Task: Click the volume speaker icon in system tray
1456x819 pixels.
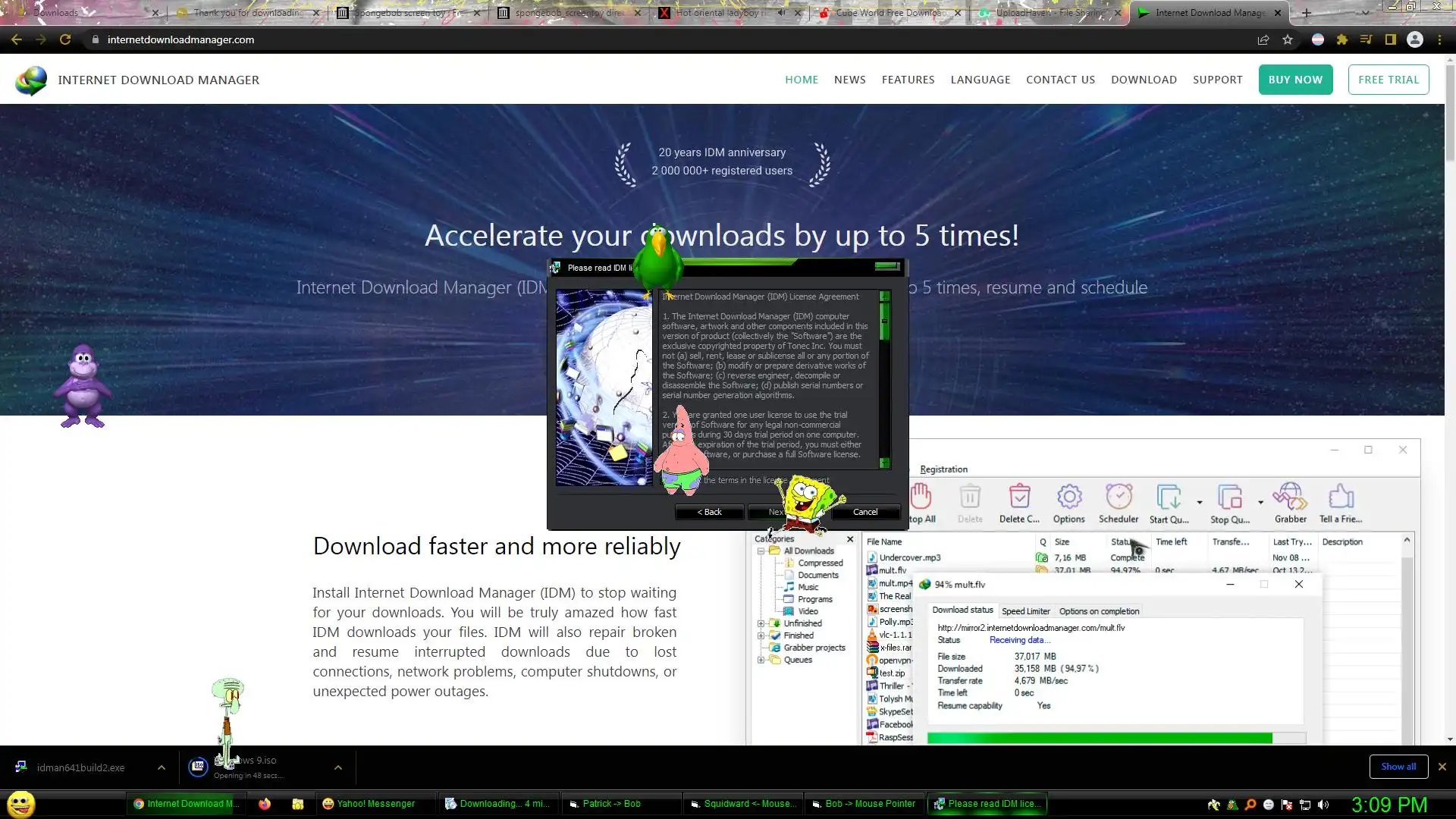Action: 1323,805
